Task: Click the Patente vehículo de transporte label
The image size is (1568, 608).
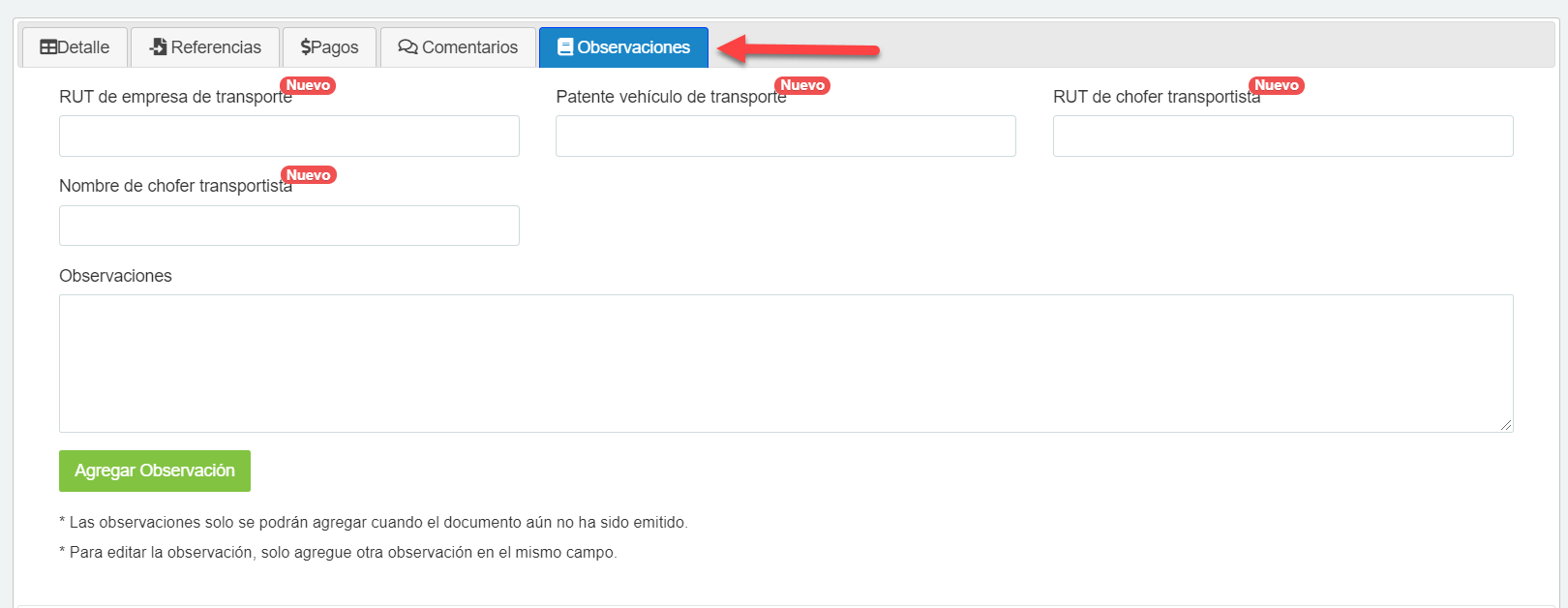Action: [x=670, y=97]
